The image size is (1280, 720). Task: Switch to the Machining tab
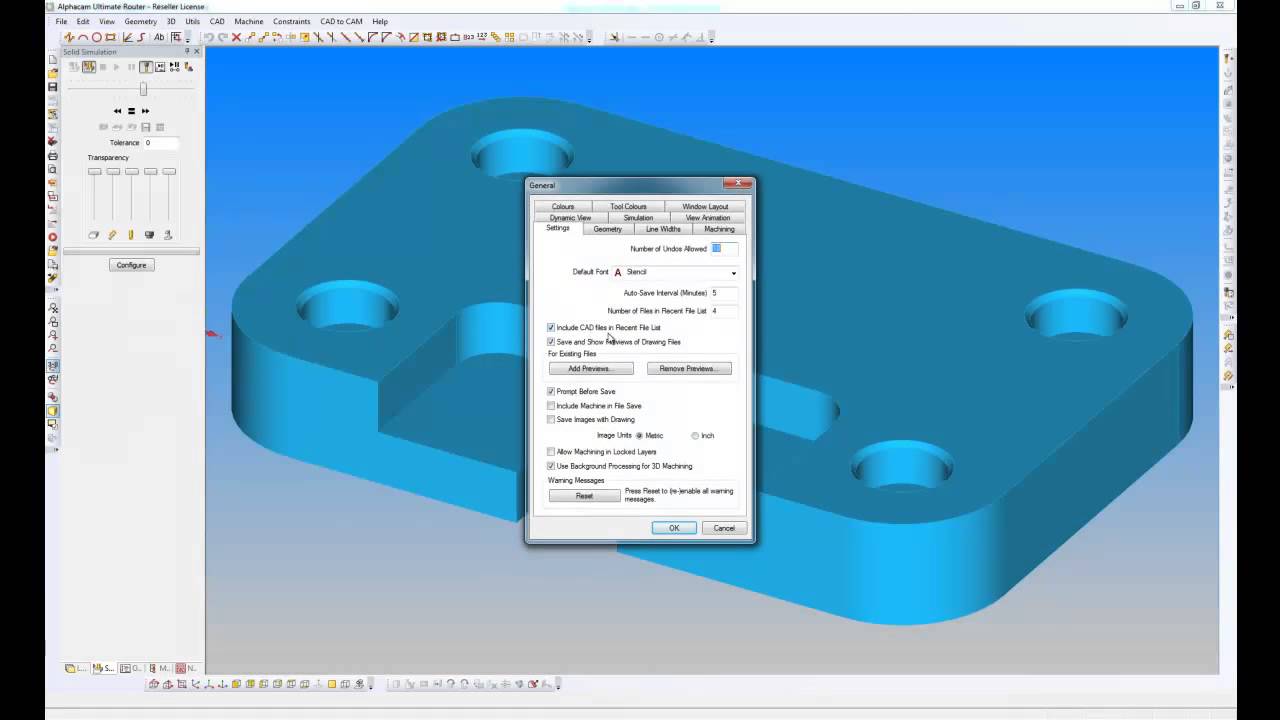pos(719,229)
